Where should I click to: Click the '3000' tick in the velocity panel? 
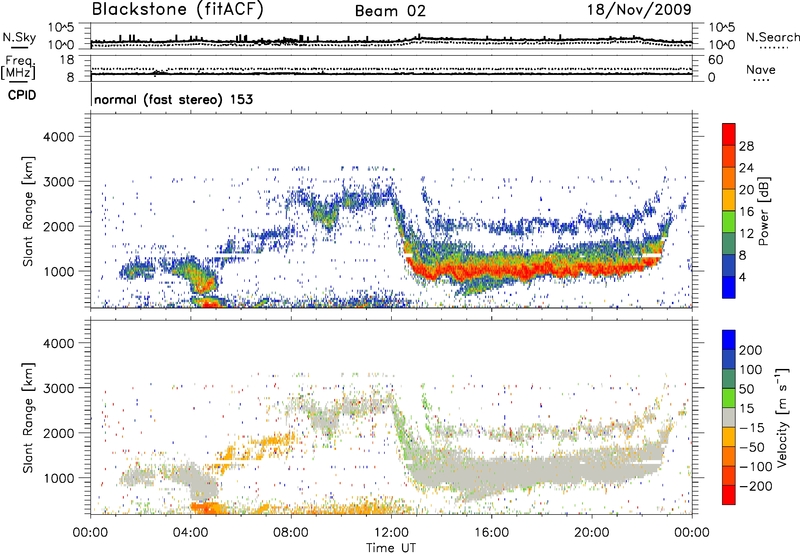(58, 388)
